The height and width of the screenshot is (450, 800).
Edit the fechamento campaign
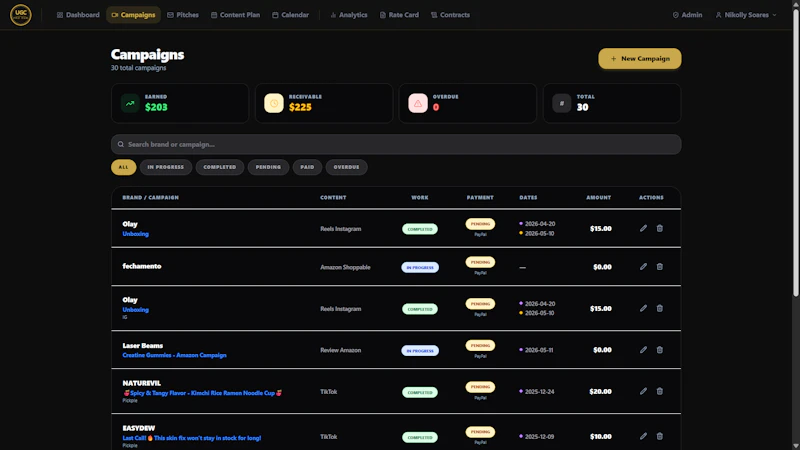(x=643, y=267)
